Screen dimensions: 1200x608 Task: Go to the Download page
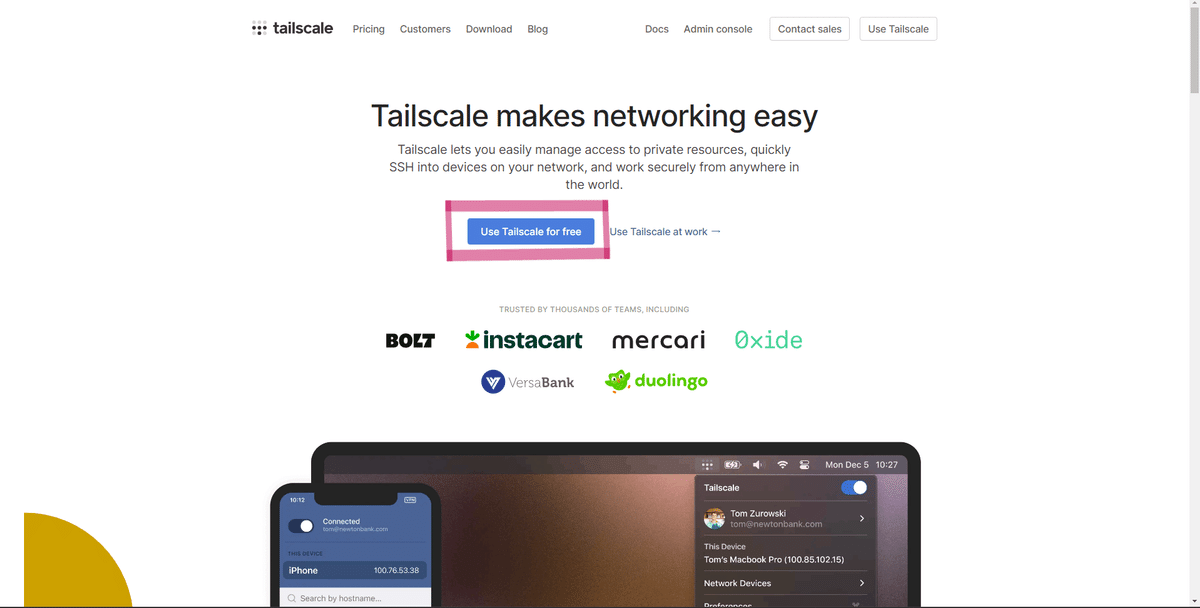coord(489,29)
